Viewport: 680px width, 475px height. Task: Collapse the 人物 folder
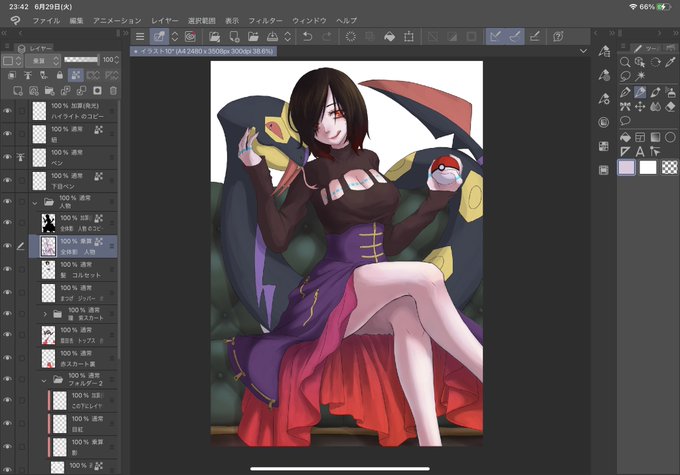(35, 203)
